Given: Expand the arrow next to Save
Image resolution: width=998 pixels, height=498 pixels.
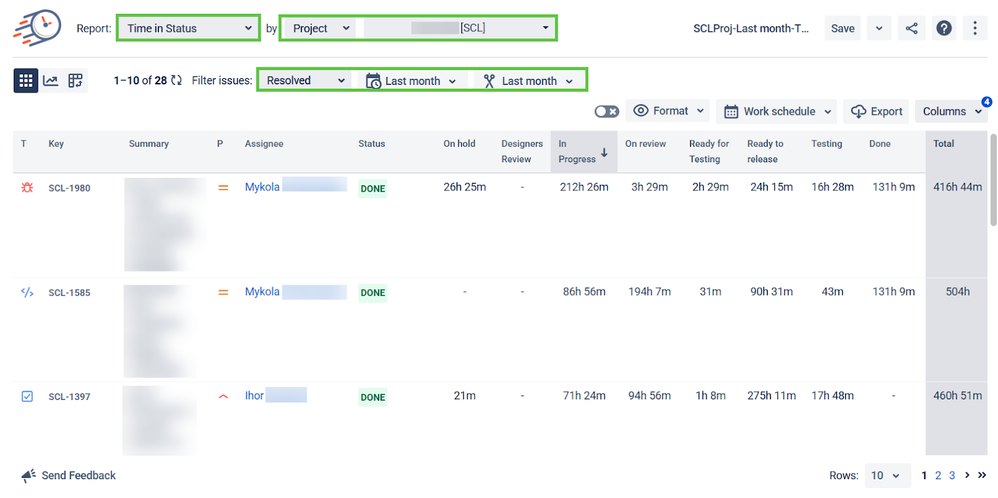Looking at the screenshot, I should [x=879, y=28].
